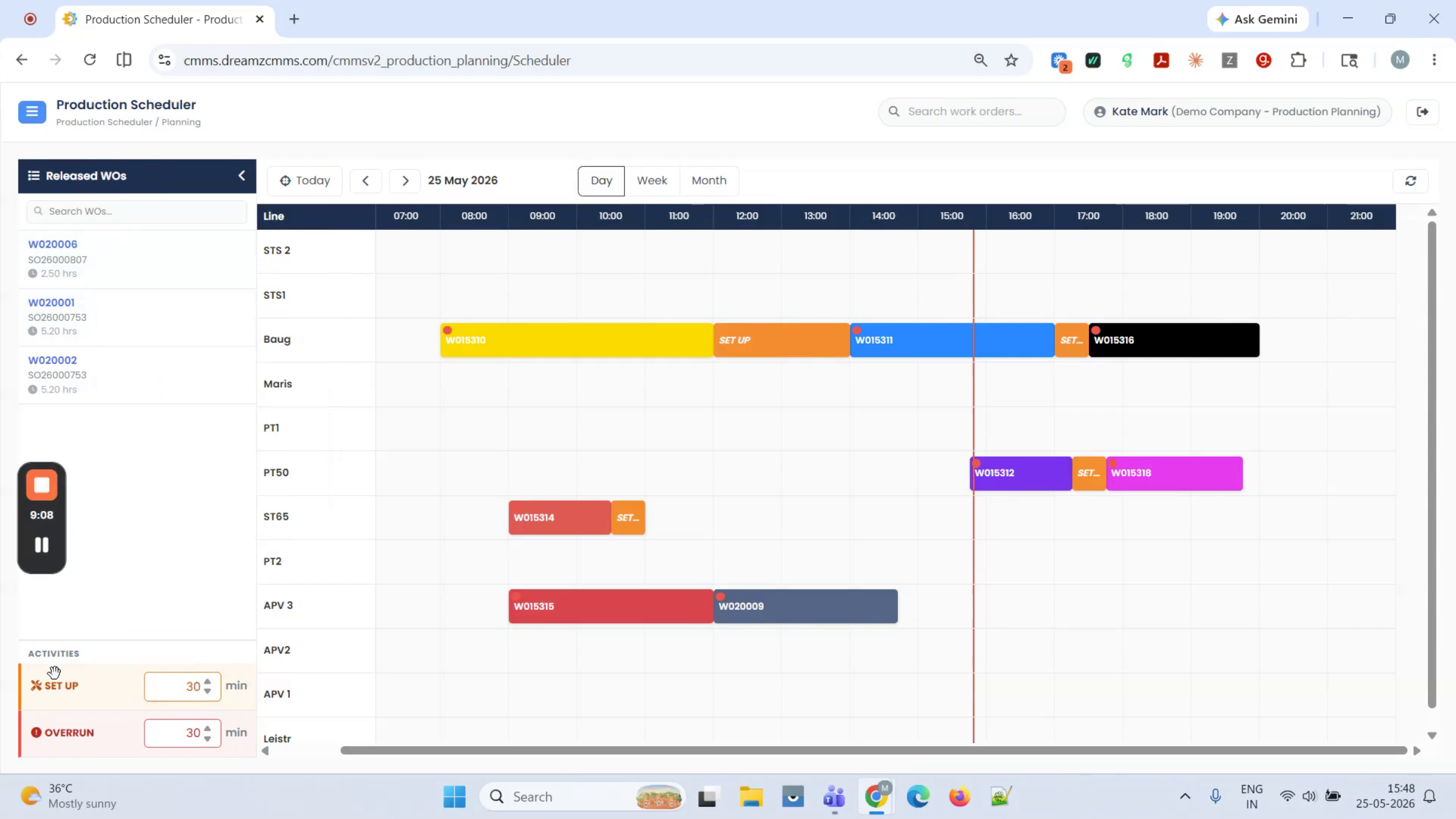The height and width of the screenshot is (819, 1456).
Task: Switch to Month view
Action: (x=709, y=181)
